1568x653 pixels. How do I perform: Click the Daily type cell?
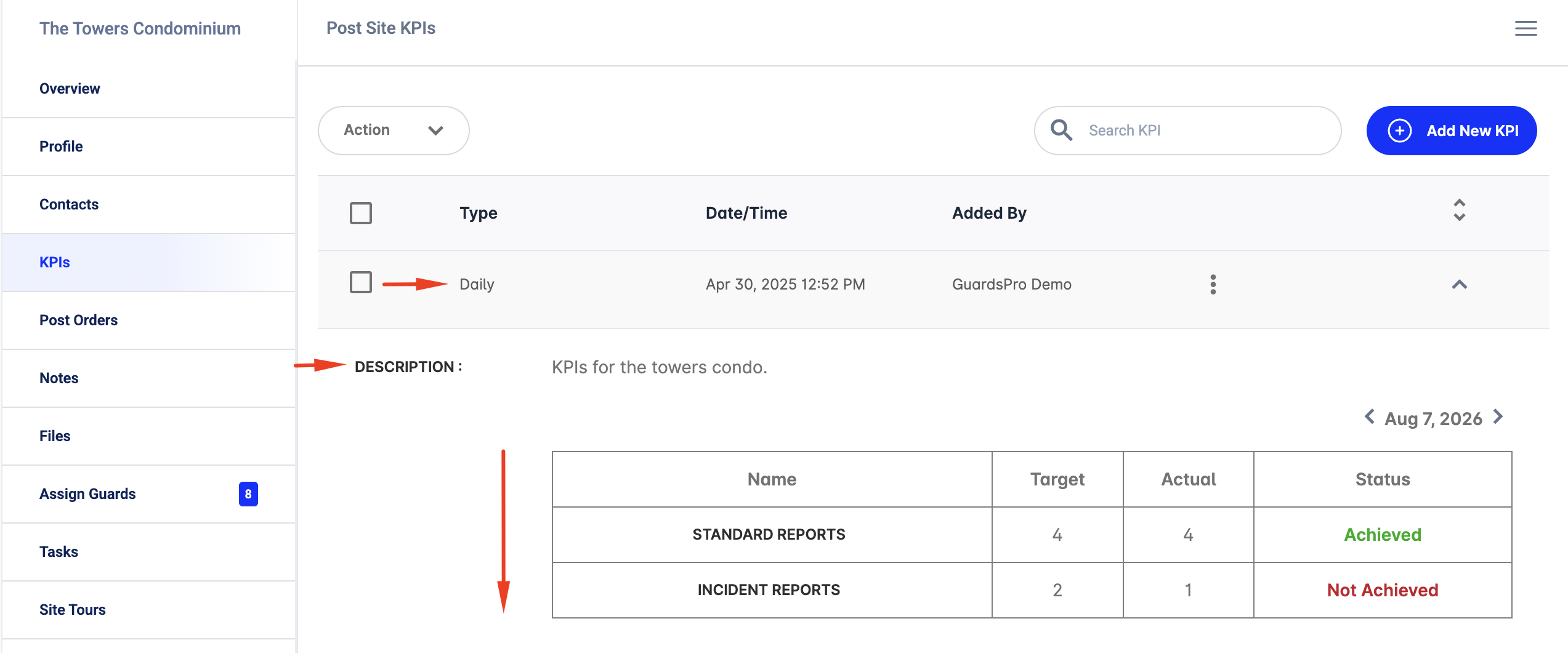pyautogui.click(x=477, y=284)
